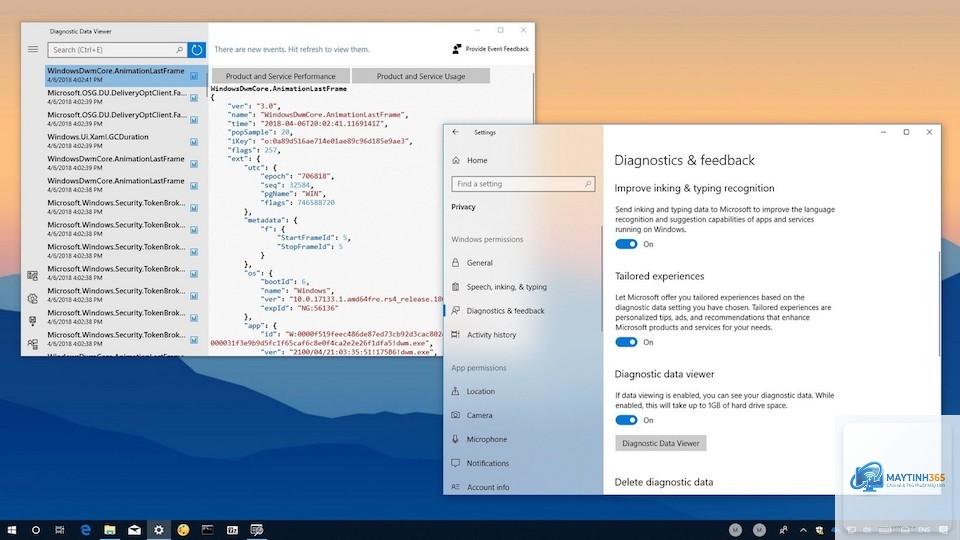
Task: Click category icon on Windows.Ui.Xaml.GCDuration row
Action: point(194,142)
